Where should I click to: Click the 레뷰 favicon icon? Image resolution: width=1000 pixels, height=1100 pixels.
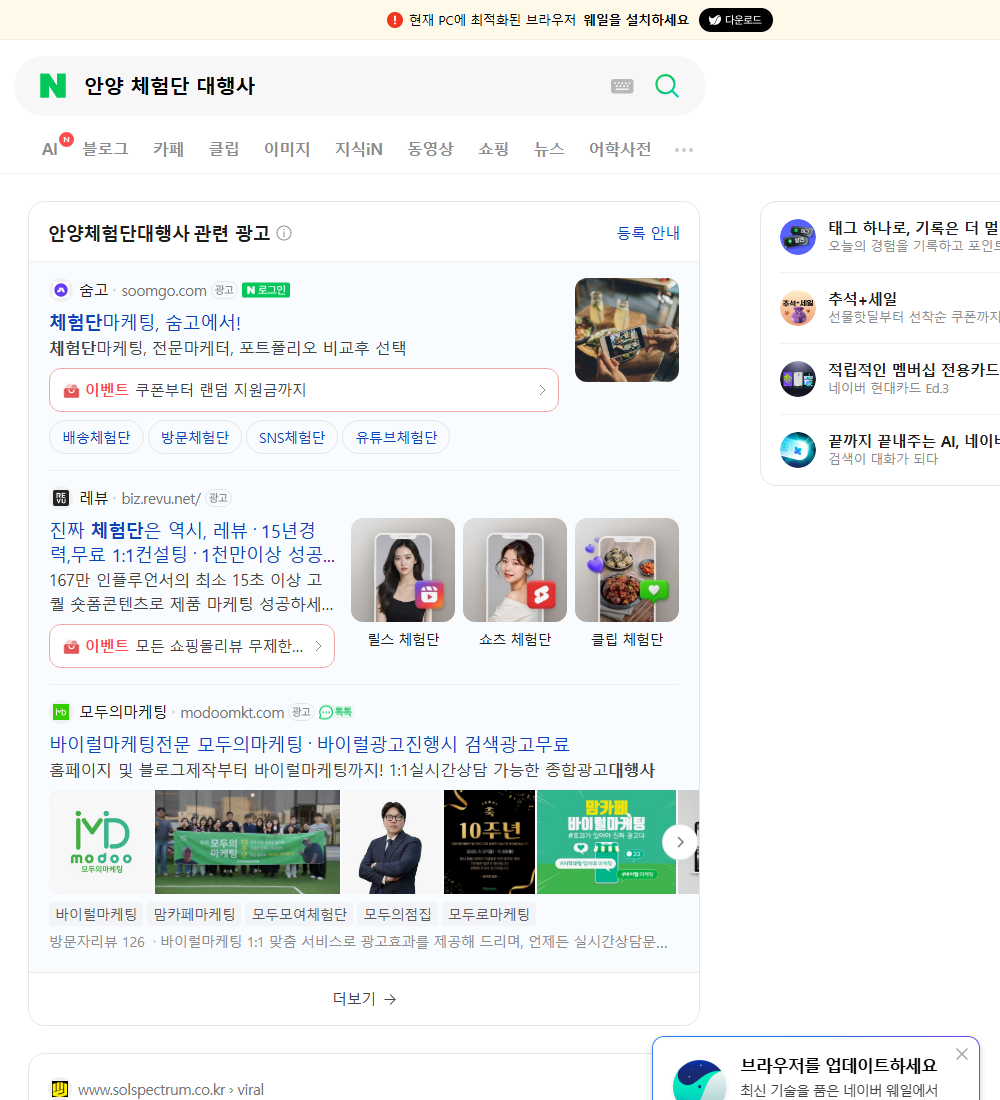(61, 498)
